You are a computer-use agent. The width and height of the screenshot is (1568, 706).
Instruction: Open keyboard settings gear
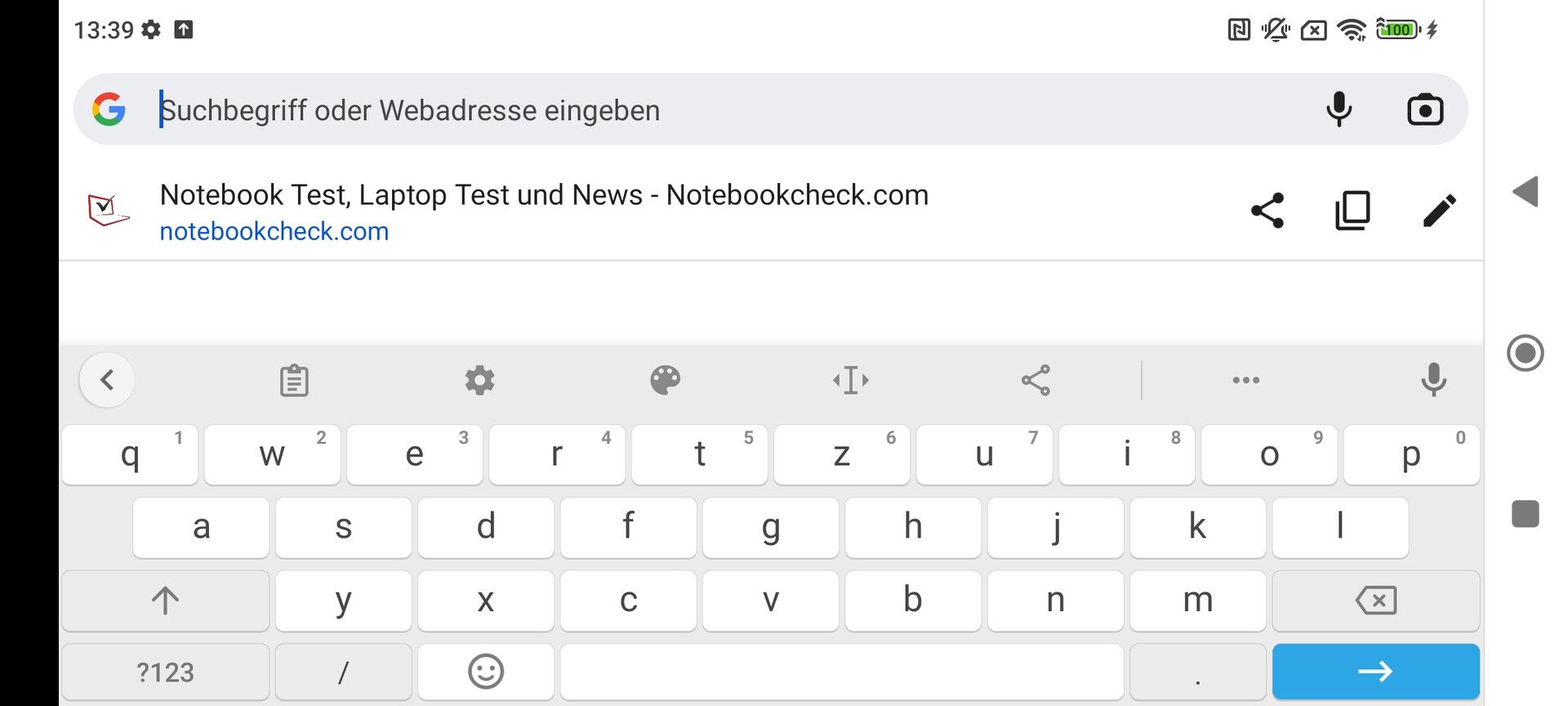[479, 380]
